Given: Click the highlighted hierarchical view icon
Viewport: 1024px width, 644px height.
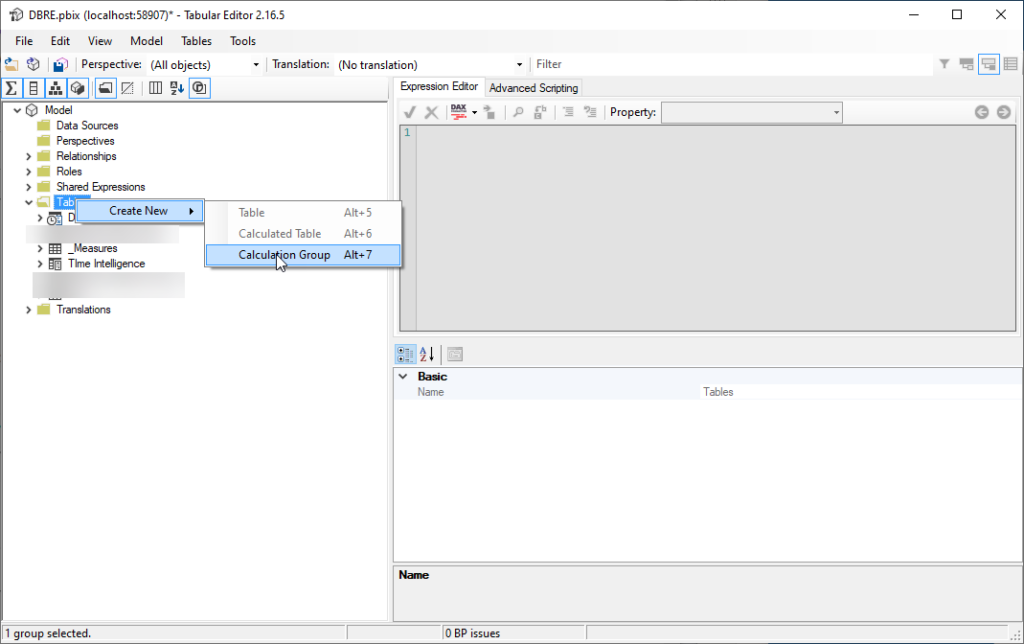Looking at the screenshot, I should [989, 64].
